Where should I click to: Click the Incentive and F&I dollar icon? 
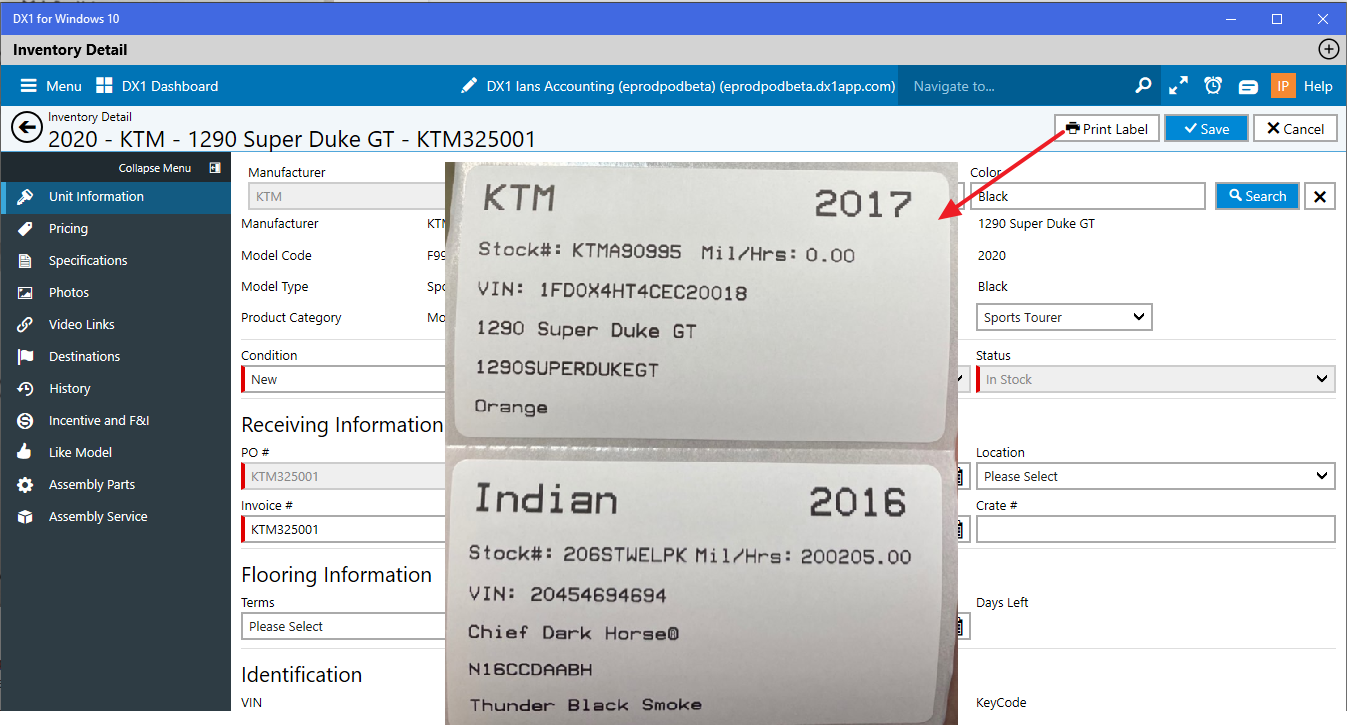[x=26, y=421]
